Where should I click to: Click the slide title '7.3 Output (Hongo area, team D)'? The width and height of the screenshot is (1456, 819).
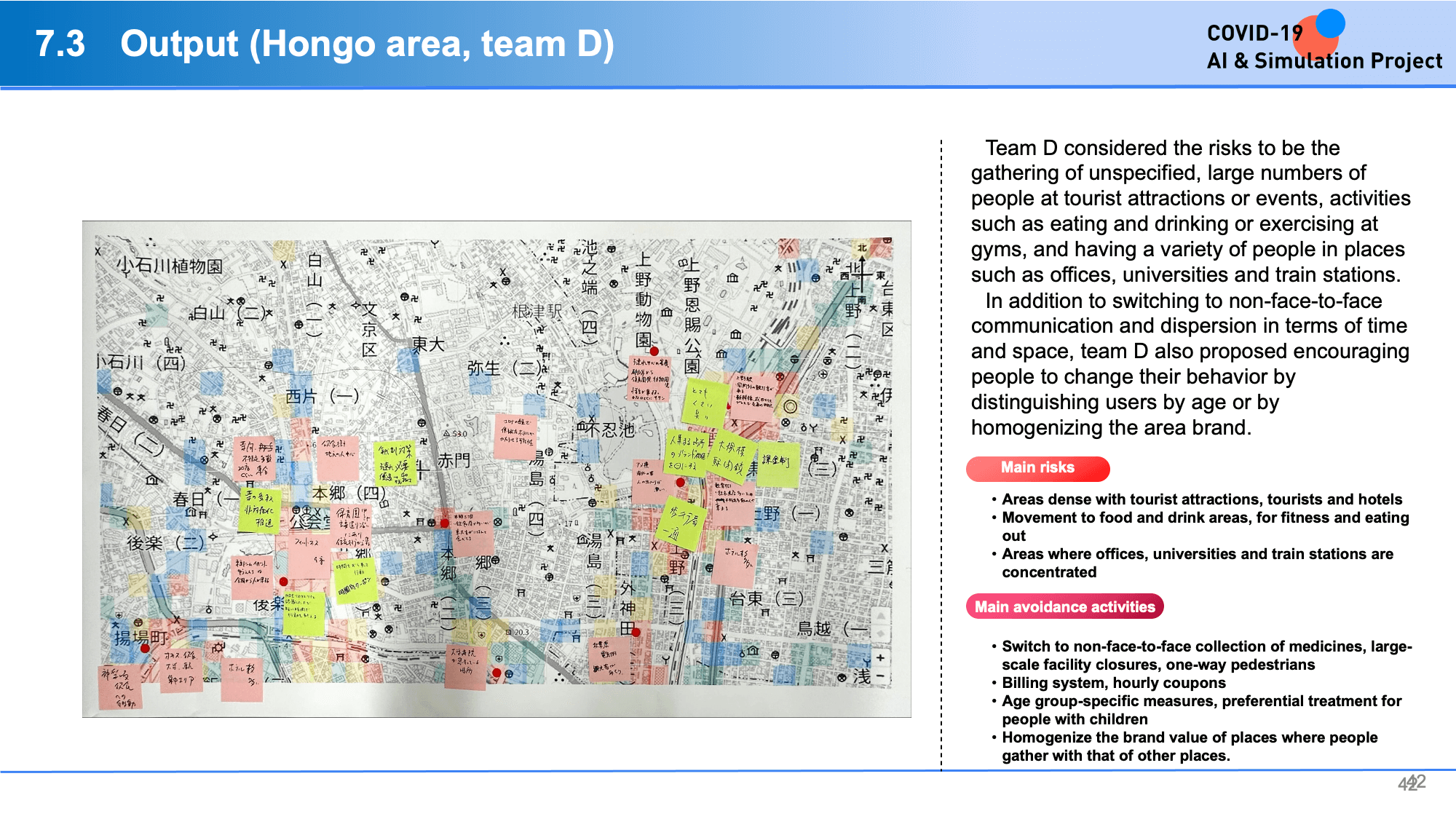pos(325,44)
